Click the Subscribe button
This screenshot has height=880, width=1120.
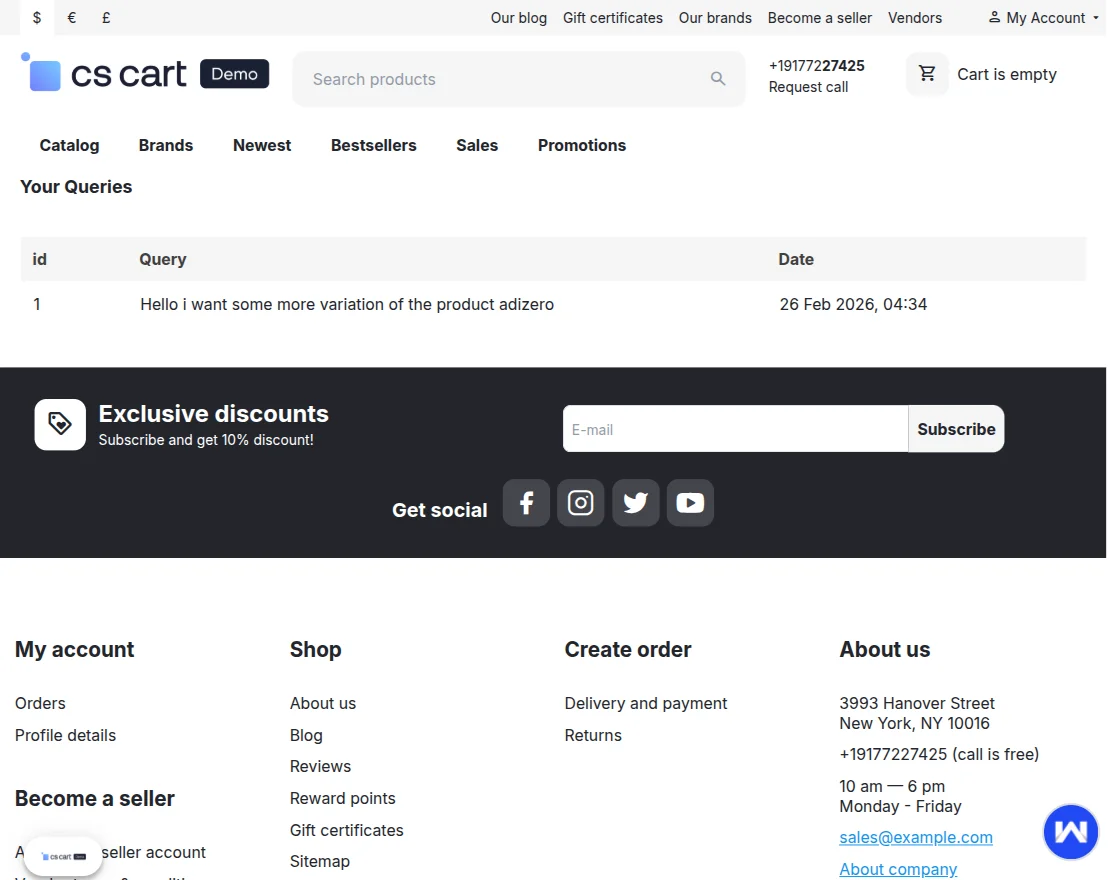pyautogui.click(x=956, y=429)
